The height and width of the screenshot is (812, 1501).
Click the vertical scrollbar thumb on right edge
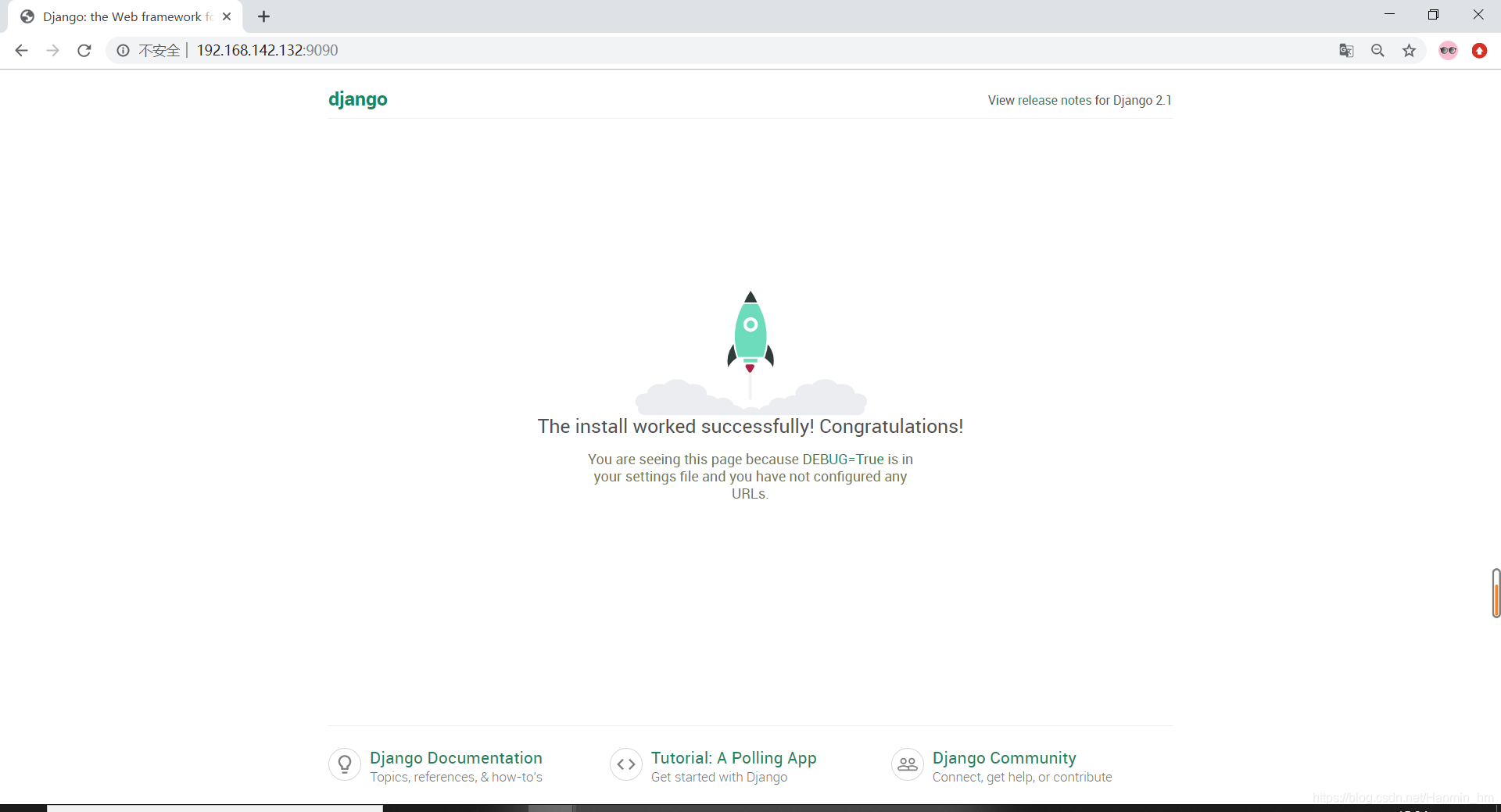1496,593
